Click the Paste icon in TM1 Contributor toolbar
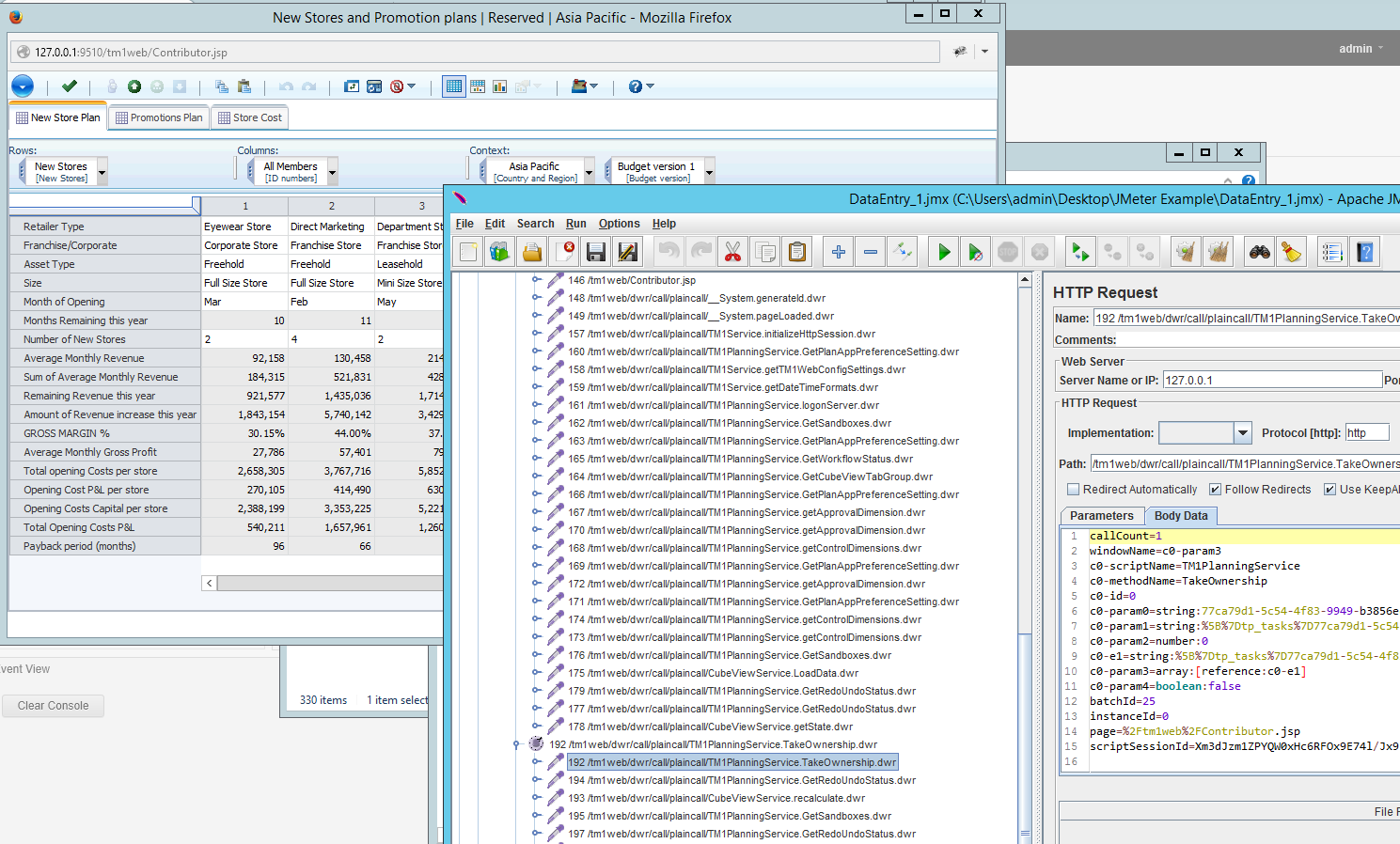 click(x=244, y=86)
